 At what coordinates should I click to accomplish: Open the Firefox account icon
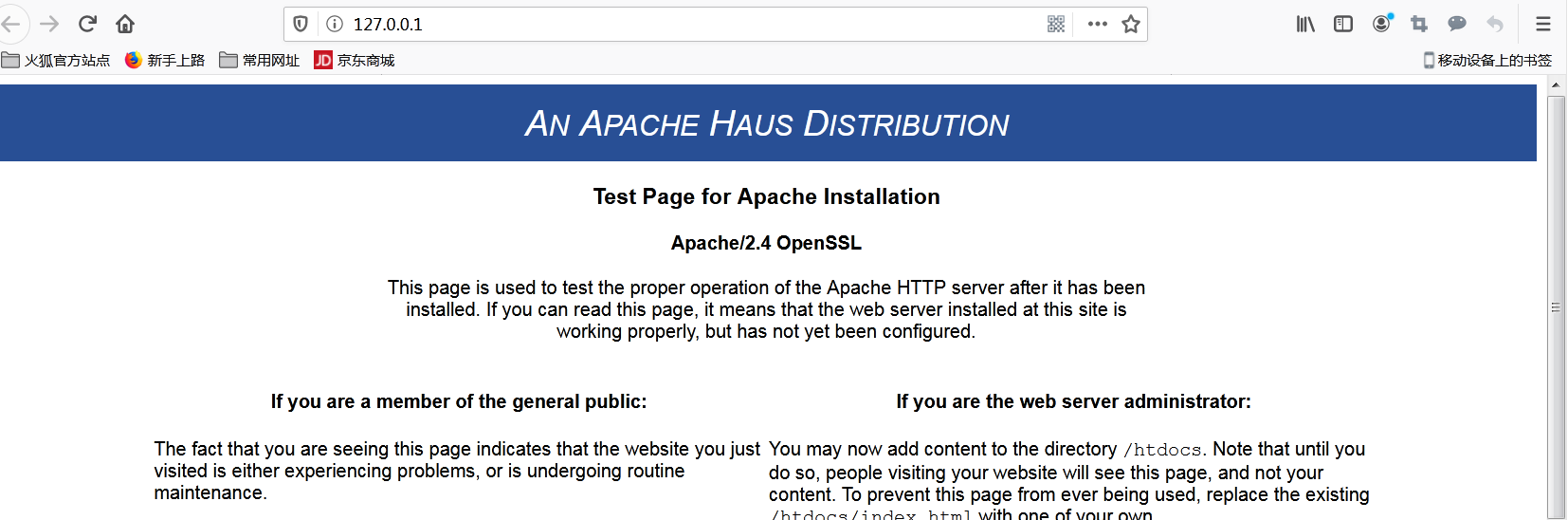[x=1382, y=23]
